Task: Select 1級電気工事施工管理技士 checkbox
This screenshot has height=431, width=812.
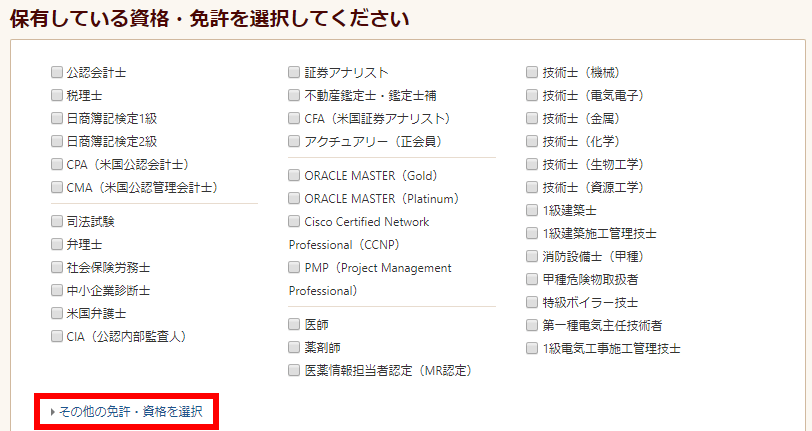Action: pos(532,348)
